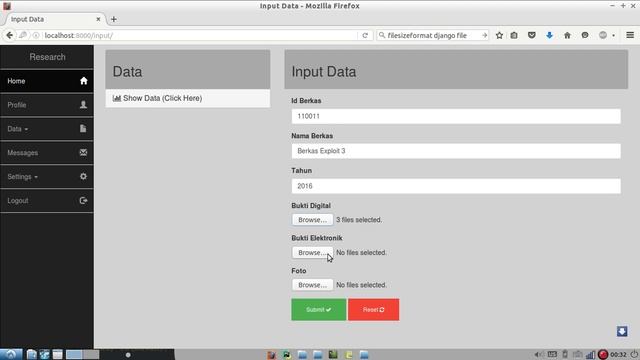Click the power icon in the system tray
The height and width of the screenshot is (360, 640).
(x=634, y=355)
